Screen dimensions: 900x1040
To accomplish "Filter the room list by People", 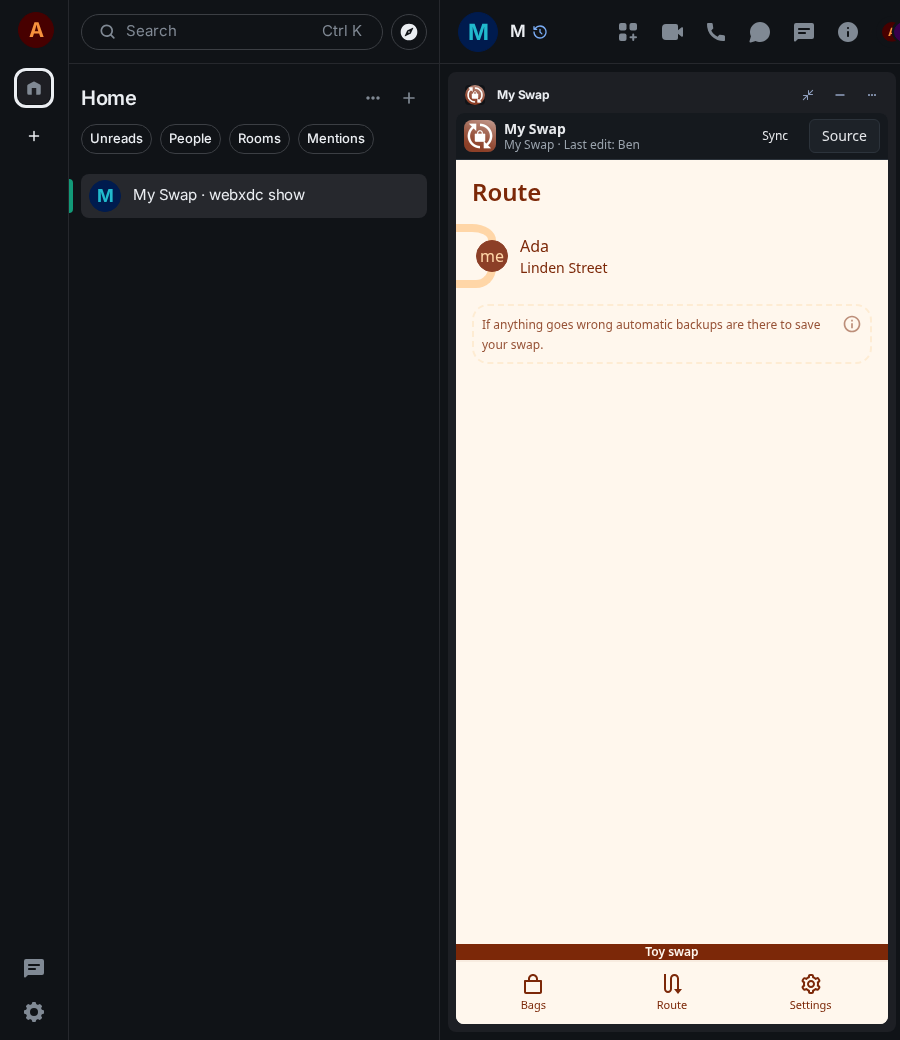I will click(190, 139).
